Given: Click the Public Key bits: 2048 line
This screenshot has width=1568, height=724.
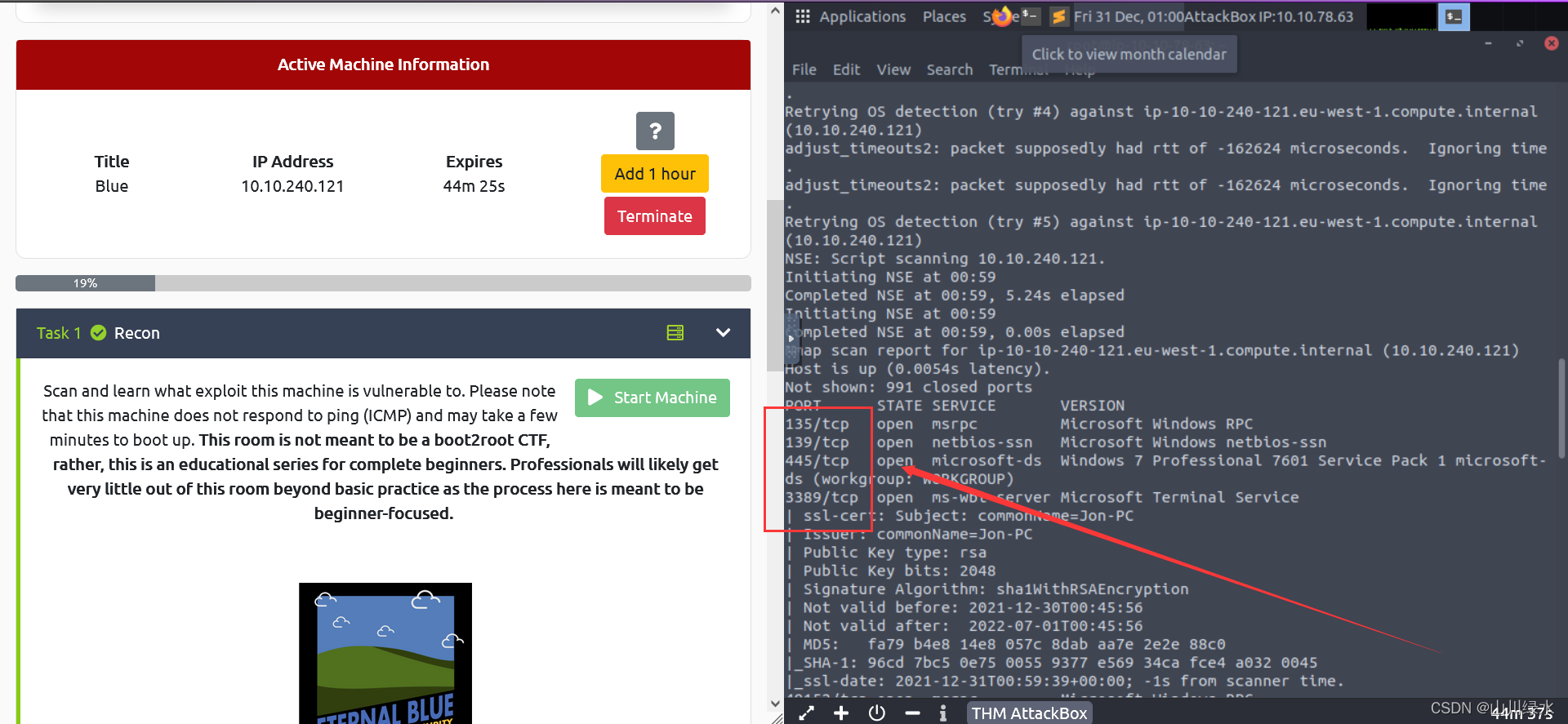Looking at the screenshot, I should click(x=890, y=571).
